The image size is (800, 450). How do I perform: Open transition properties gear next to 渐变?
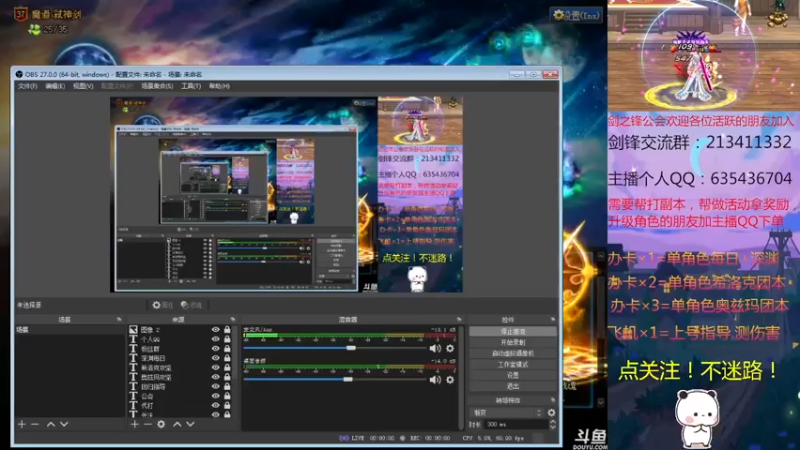pyautogui.click(x=552, y=412)
